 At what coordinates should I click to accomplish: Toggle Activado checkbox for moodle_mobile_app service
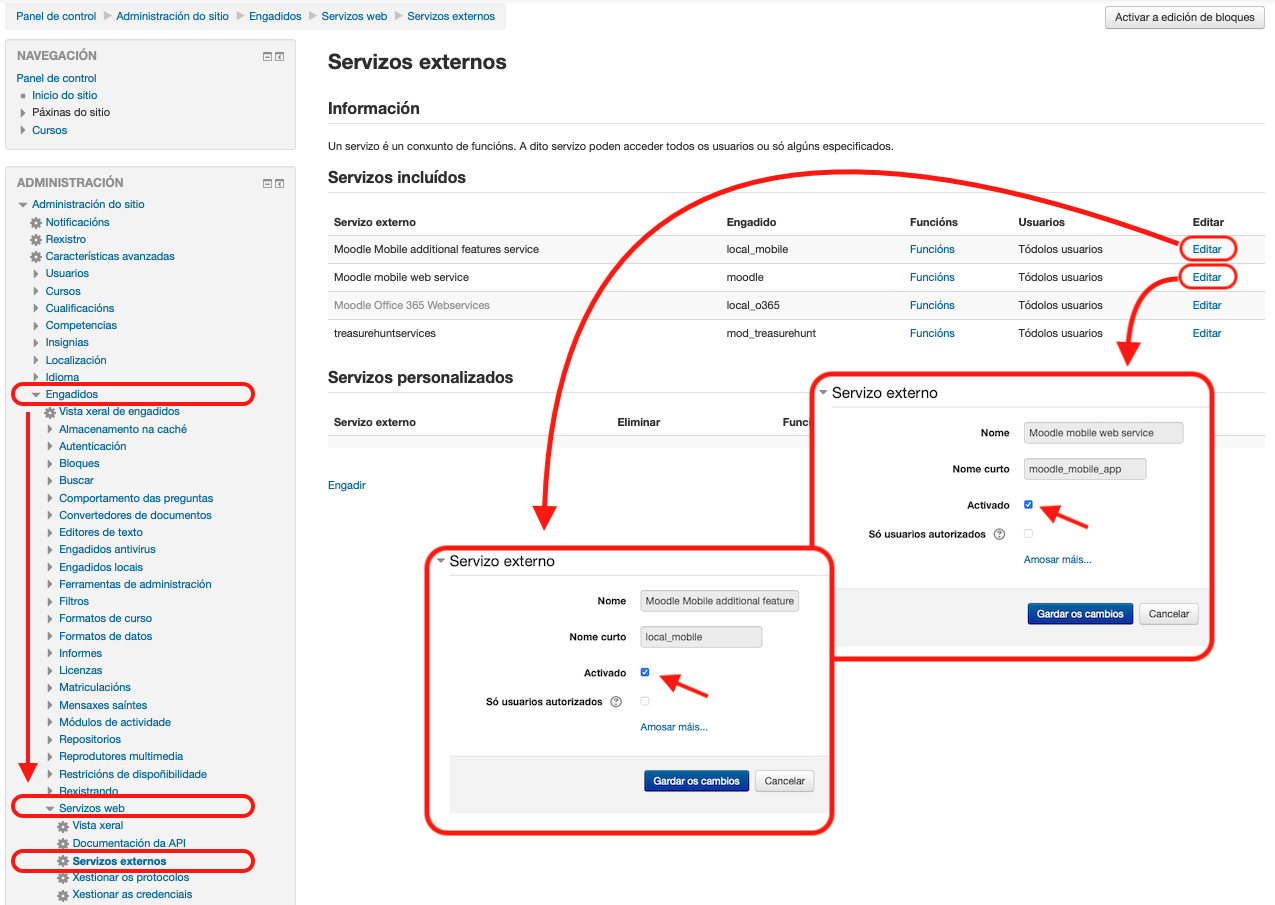1028,505
